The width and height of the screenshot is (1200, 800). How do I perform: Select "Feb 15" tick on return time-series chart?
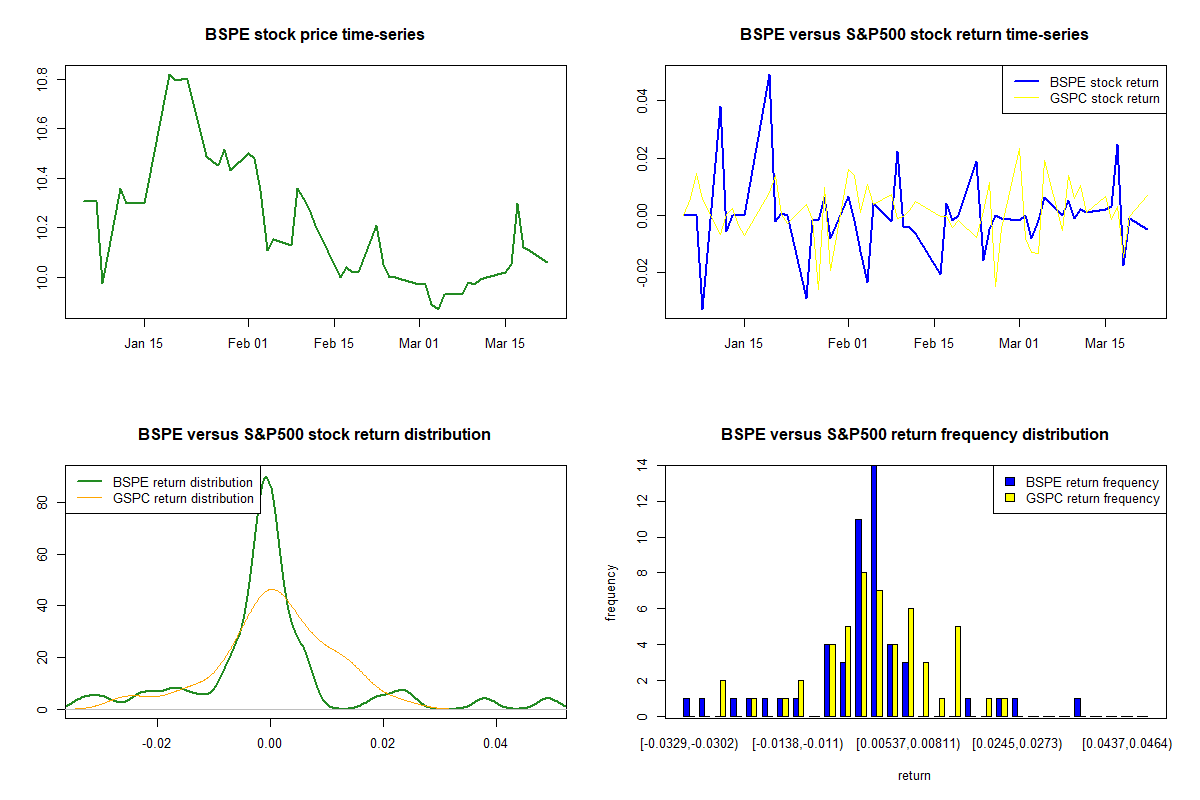click(934, 343)
